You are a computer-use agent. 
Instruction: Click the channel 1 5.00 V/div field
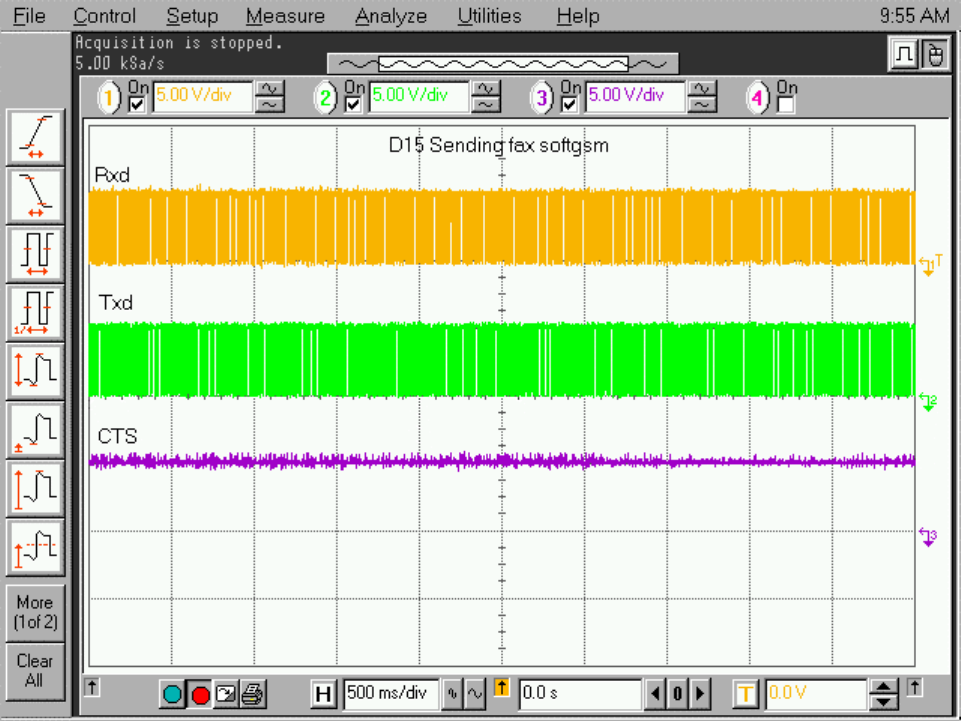tap(203, 97)
